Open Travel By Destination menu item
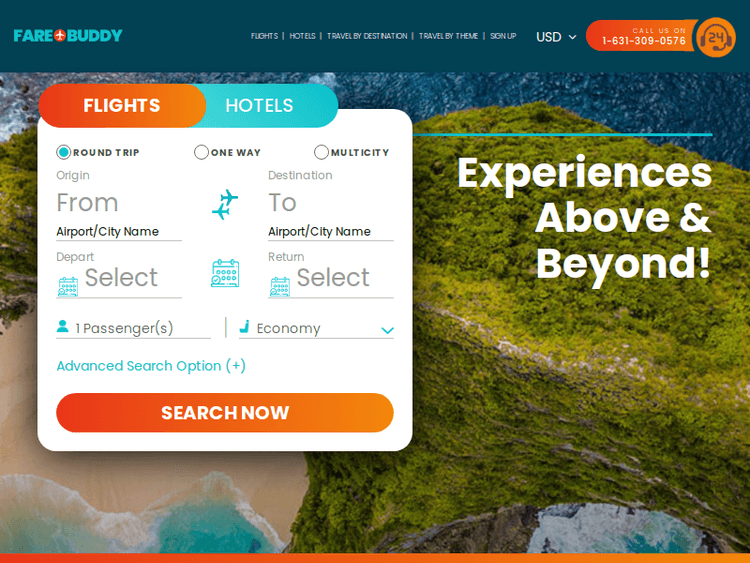The image size is (750, 563). point(367,36)
